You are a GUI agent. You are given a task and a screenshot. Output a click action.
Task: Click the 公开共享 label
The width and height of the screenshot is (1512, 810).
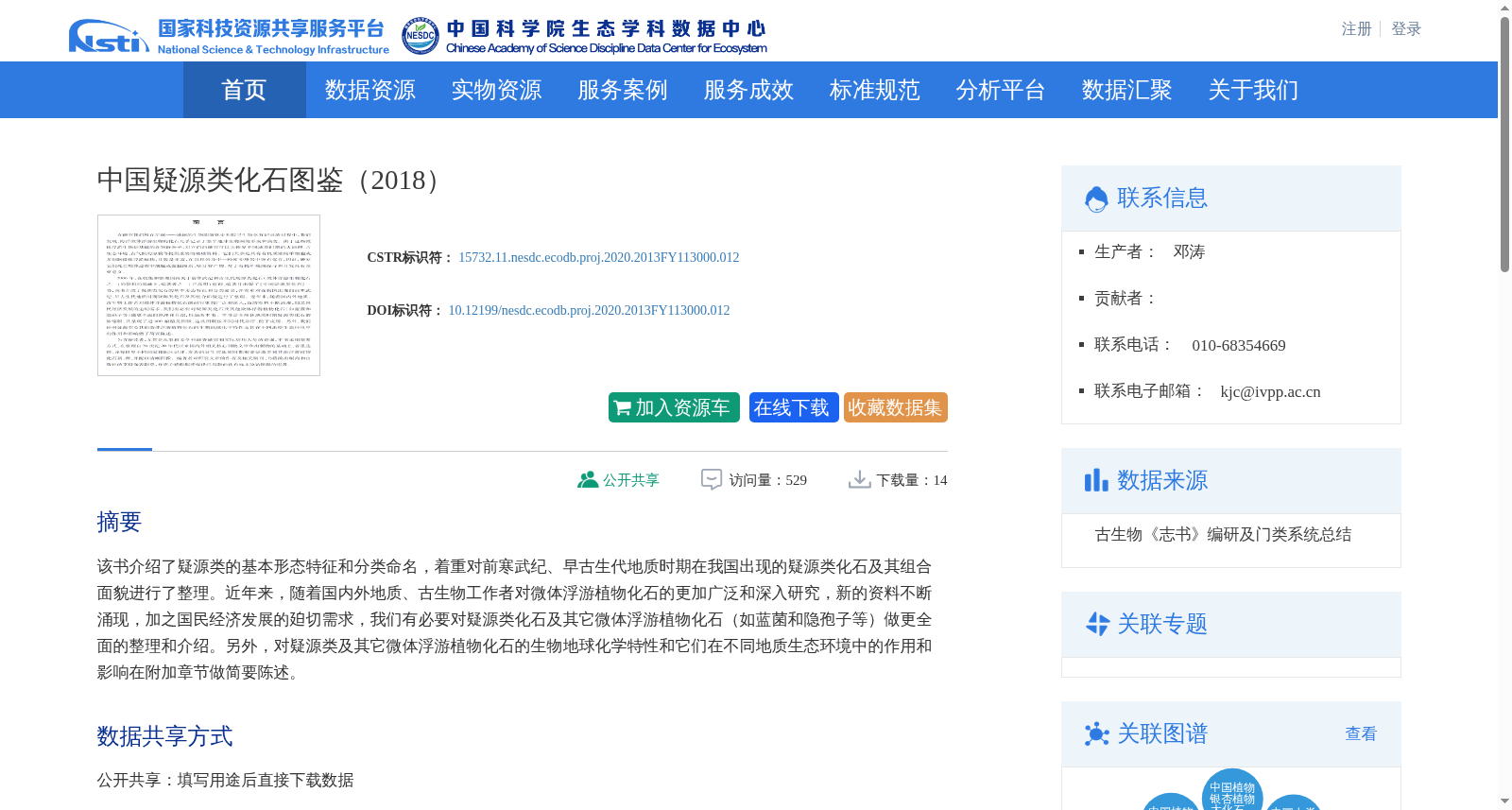631,480
